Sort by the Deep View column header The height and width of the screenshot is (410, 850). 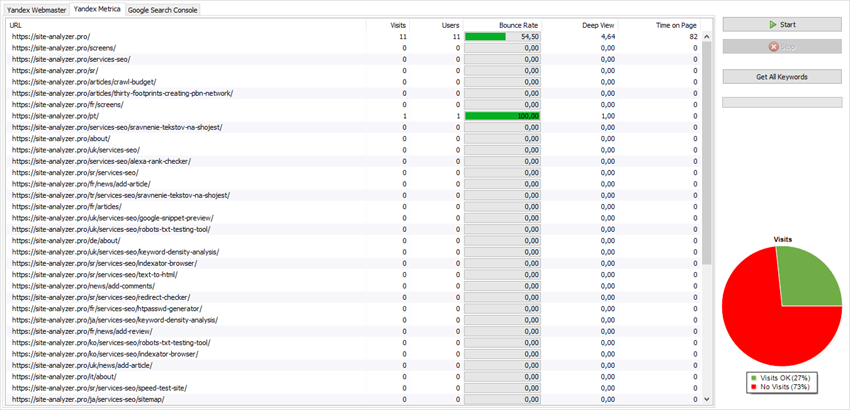(x=580, y=25)
